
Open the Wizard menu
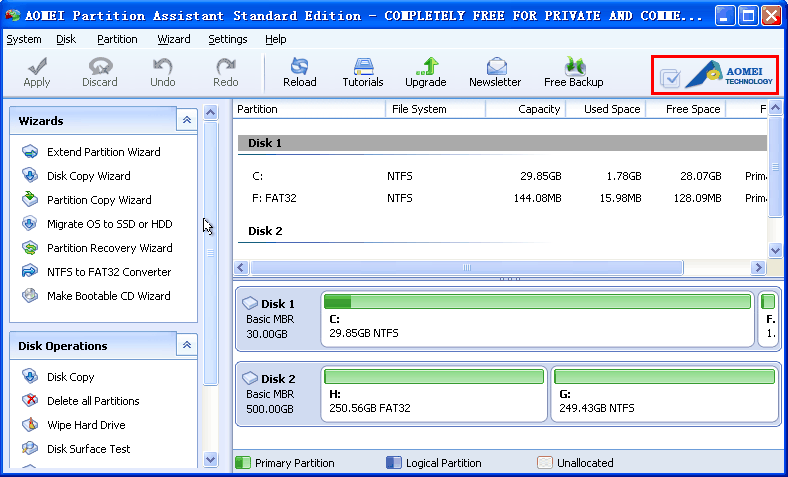173,39
